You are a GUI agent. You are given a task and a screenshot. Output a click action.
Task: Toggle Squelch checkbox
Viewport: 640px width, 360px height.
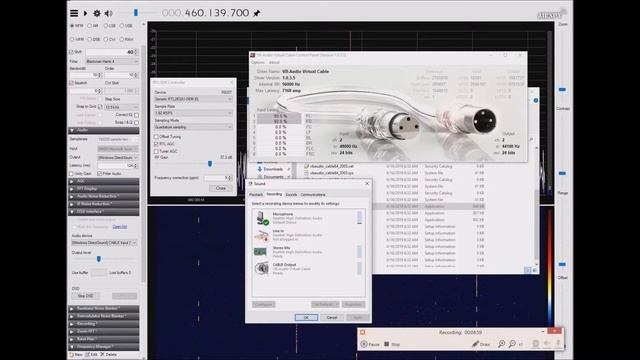click(71, 83)
